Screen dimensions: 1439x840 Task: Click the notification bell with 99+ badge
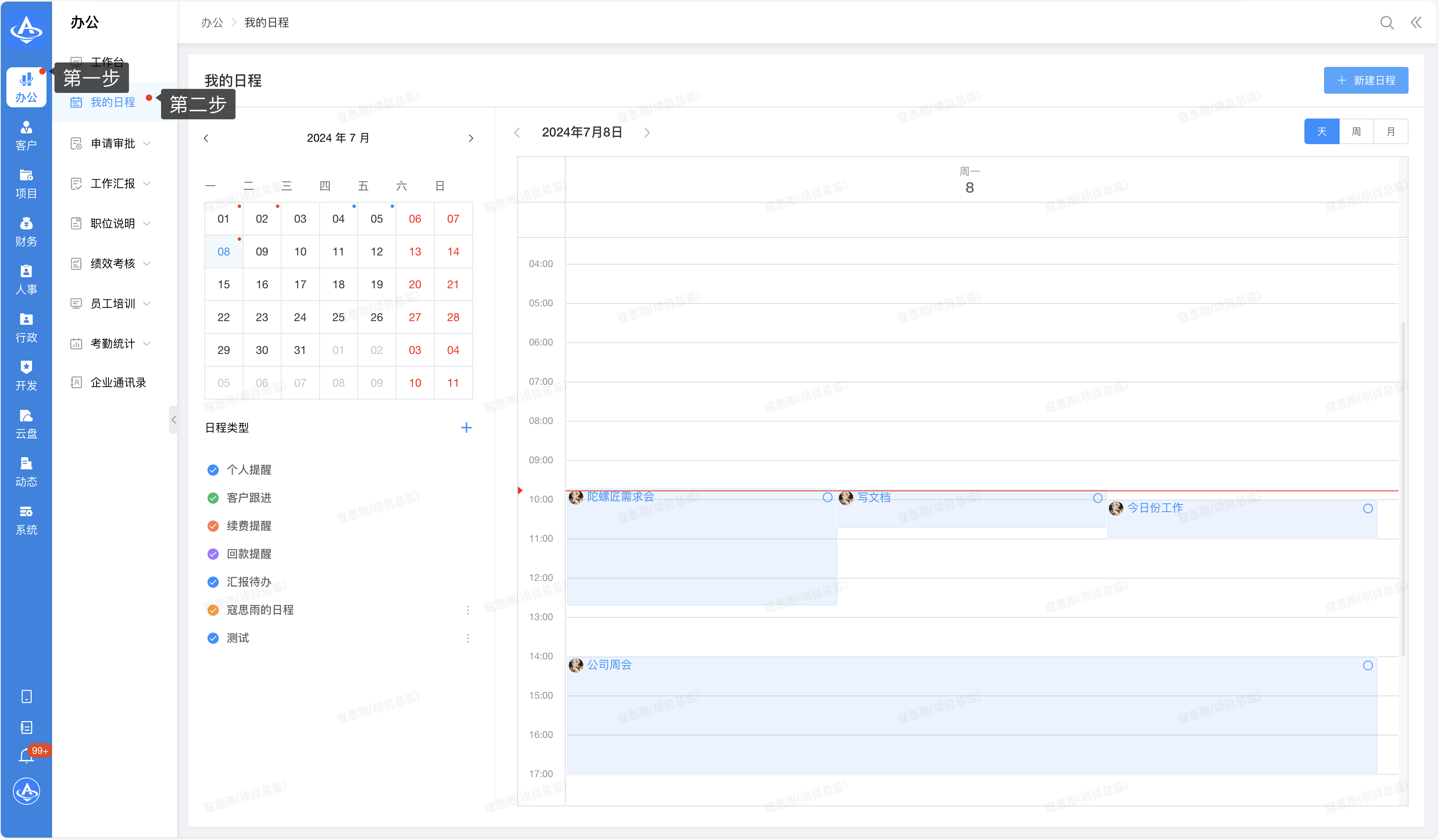click(x=27, y=756)
